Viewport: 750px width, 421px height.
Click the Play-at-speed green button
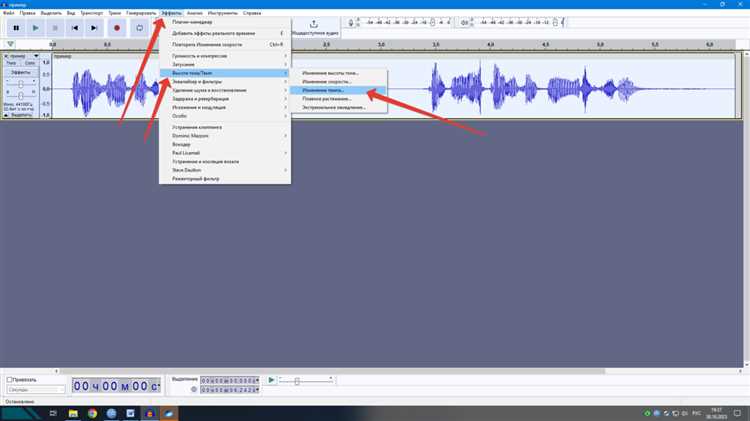(x=271, y=380)
